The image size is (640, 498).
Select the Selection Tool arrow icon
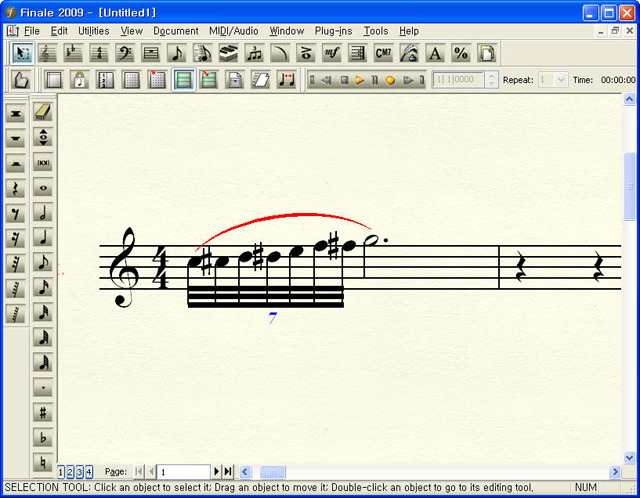[22, 53]
